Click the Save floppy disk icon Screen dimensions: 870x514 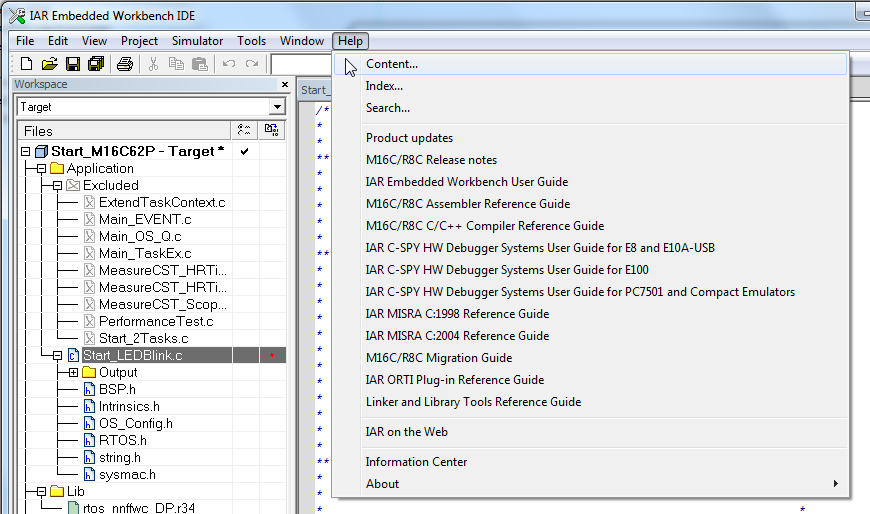point(73,64)
